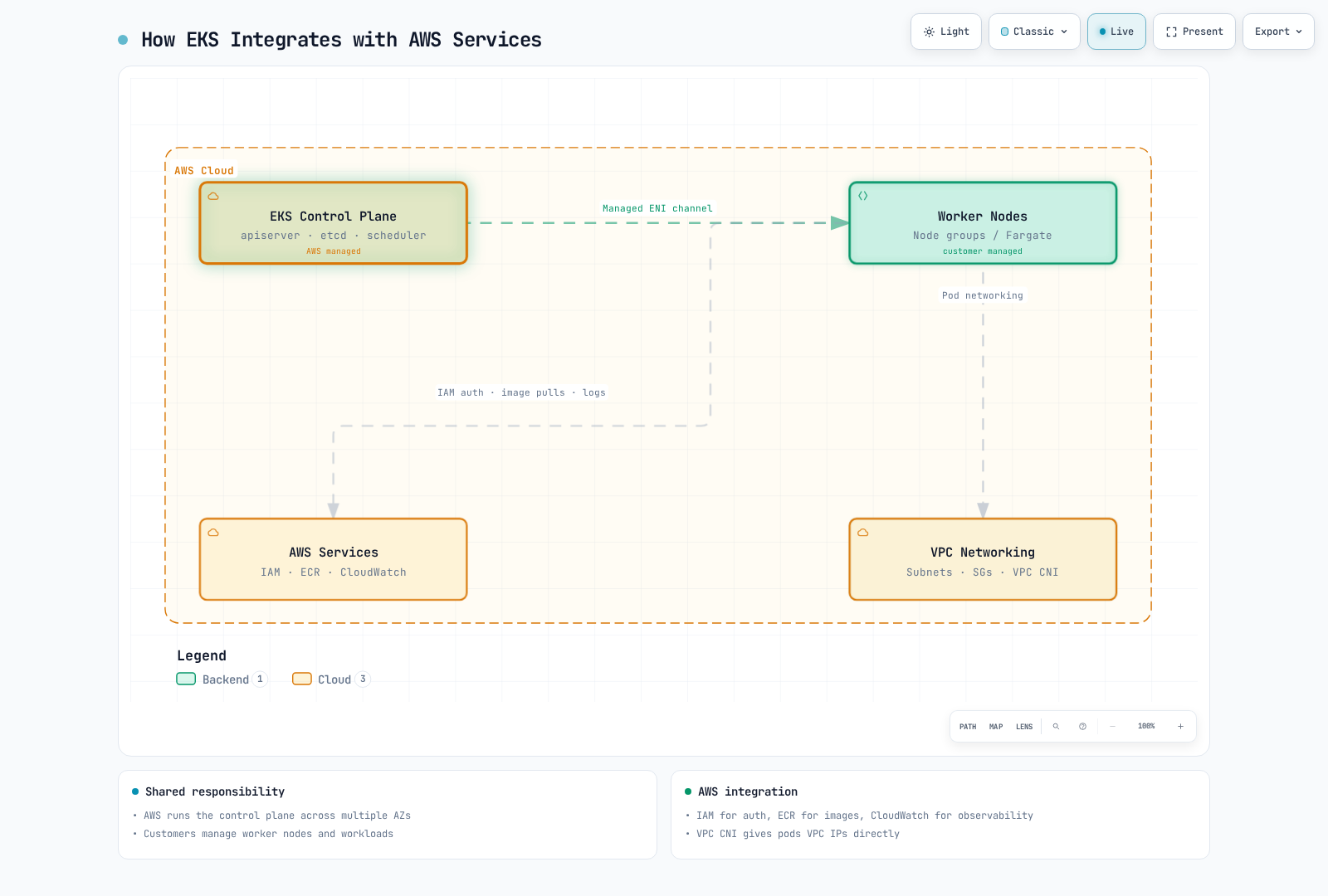Image resolution: width=1328 pixels, height=896 pixels.
Task: Open the Export menu
Action: tap(1278, 32)
